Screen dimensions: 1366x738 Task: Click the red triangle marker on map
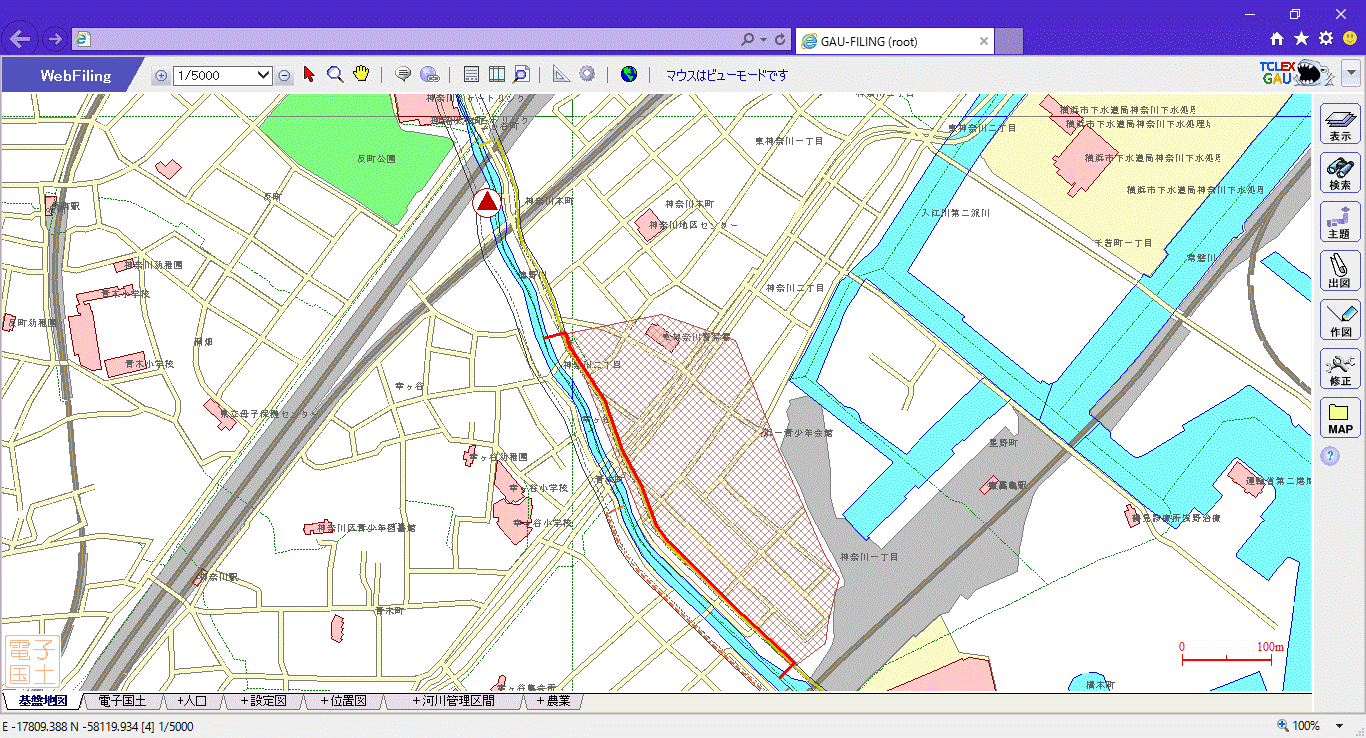click(487, 203)
